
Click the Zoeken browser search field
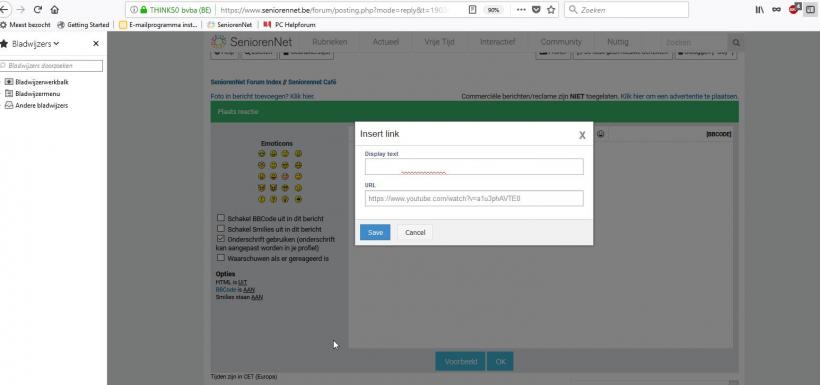[x=627, y=9]
